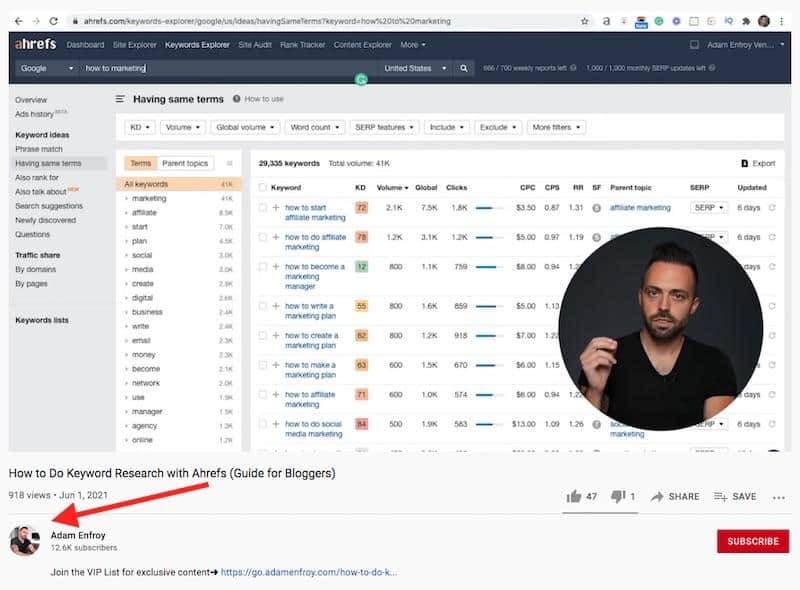Click the KD 72 difficulty badge
Viewport: 800px width, 590px height.
point(361,208)
